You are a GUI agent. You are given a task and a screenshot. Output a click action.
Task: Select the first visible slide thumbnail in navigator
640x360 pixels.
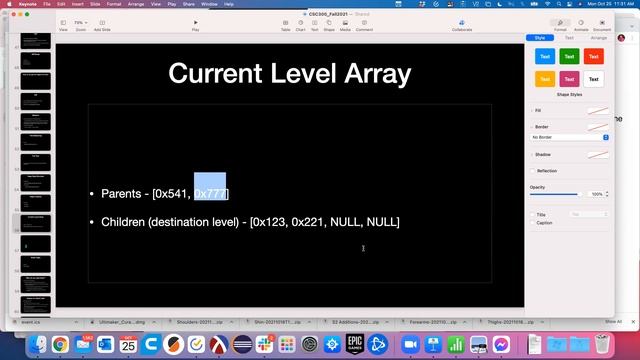click(36, 41)
